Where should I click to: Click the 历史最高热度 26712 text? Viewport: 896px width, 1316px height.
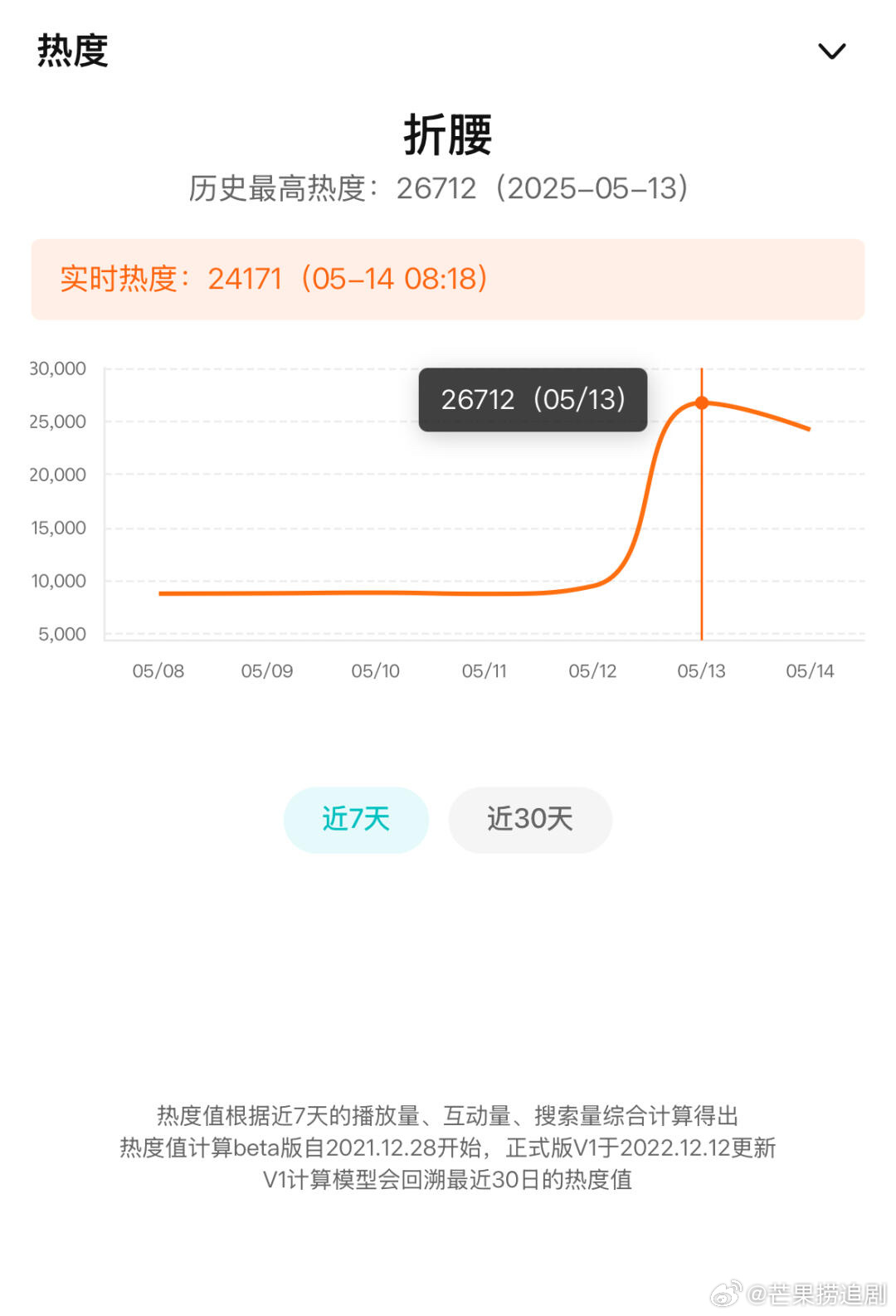[x=439, y=188]
